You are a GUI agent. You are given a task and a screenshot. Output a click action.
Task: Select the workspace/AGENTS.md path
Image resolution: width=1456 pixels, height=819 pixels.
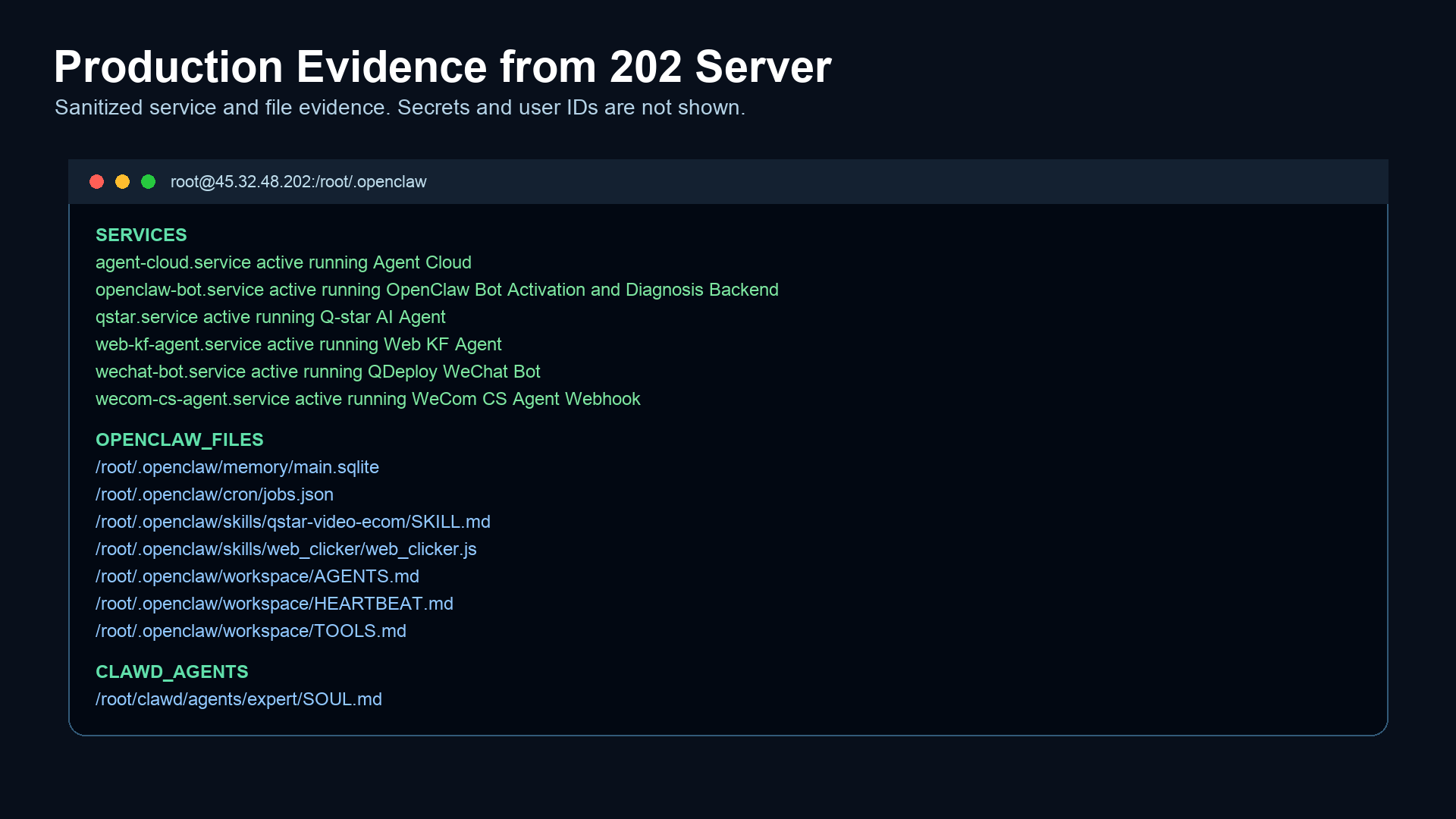257,576
